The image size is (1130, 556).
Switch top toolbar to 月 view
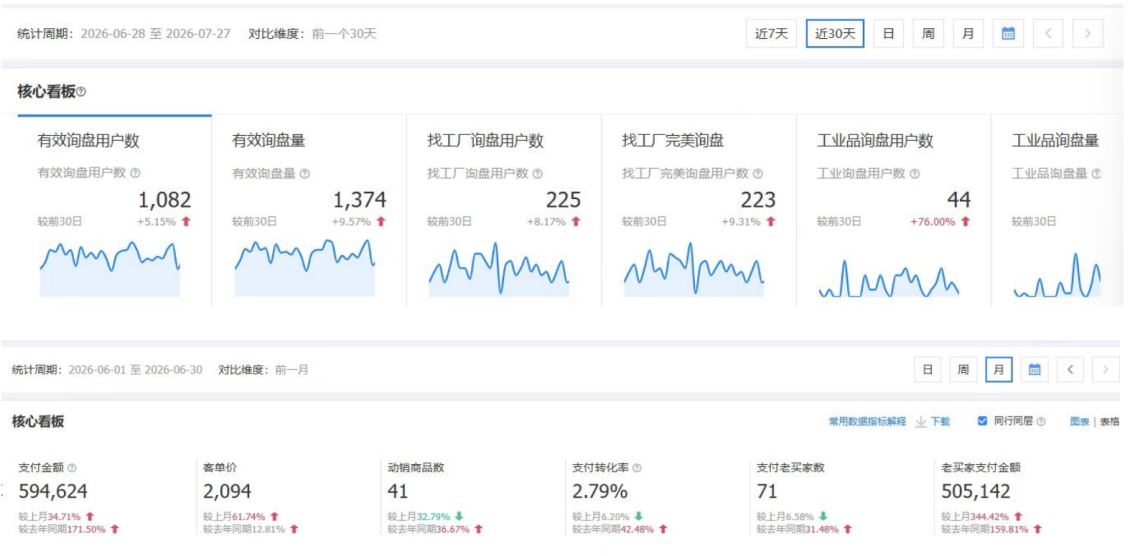[968, 33]
